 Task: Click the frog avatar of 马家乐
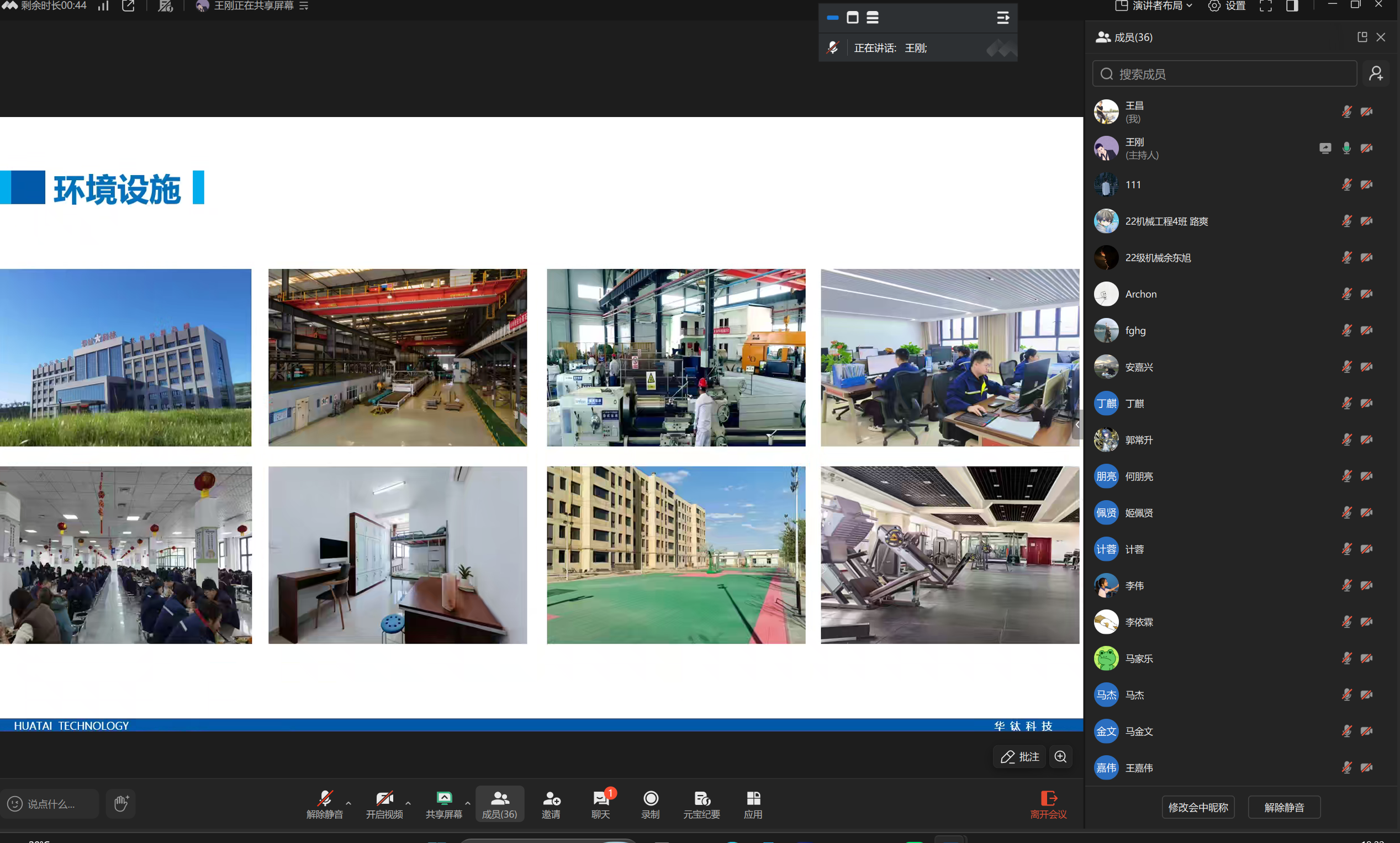[1106, 659]
